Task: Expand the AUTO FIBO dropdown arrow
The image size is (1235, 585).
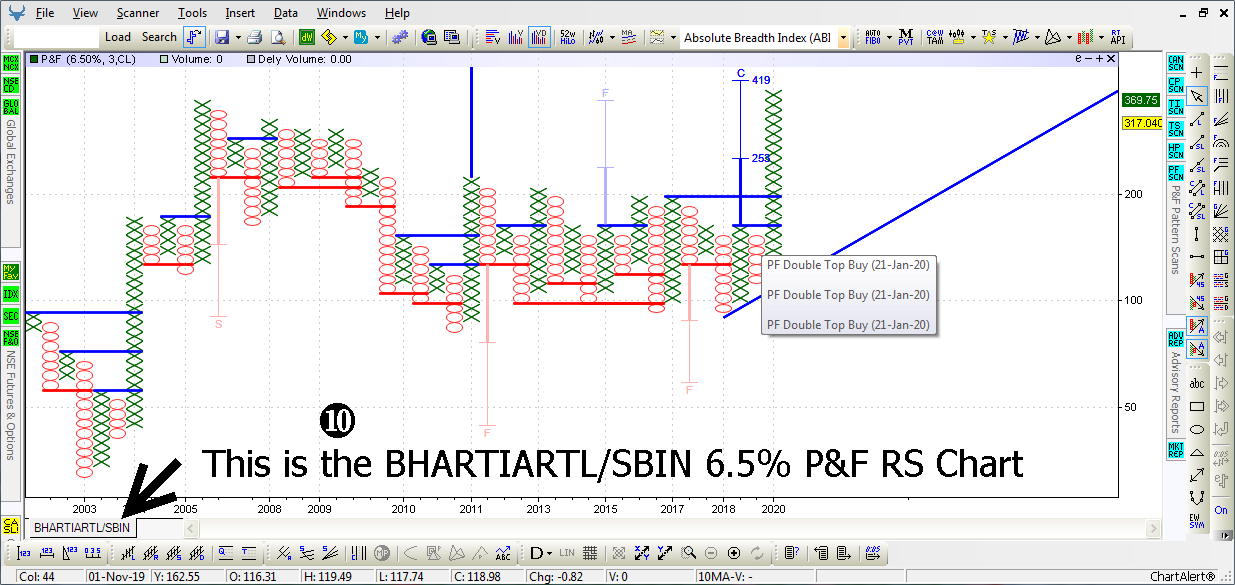Action: pos(890,37)
